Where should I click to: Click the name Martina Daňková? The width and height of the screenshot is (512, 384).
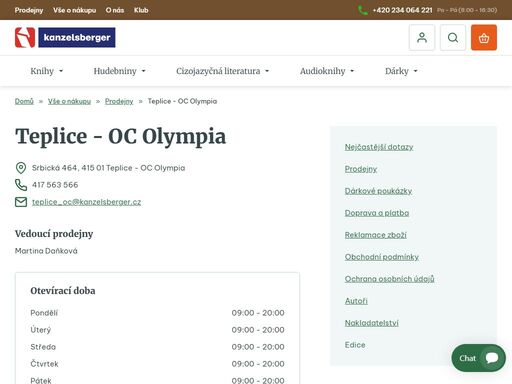point(46,251)
